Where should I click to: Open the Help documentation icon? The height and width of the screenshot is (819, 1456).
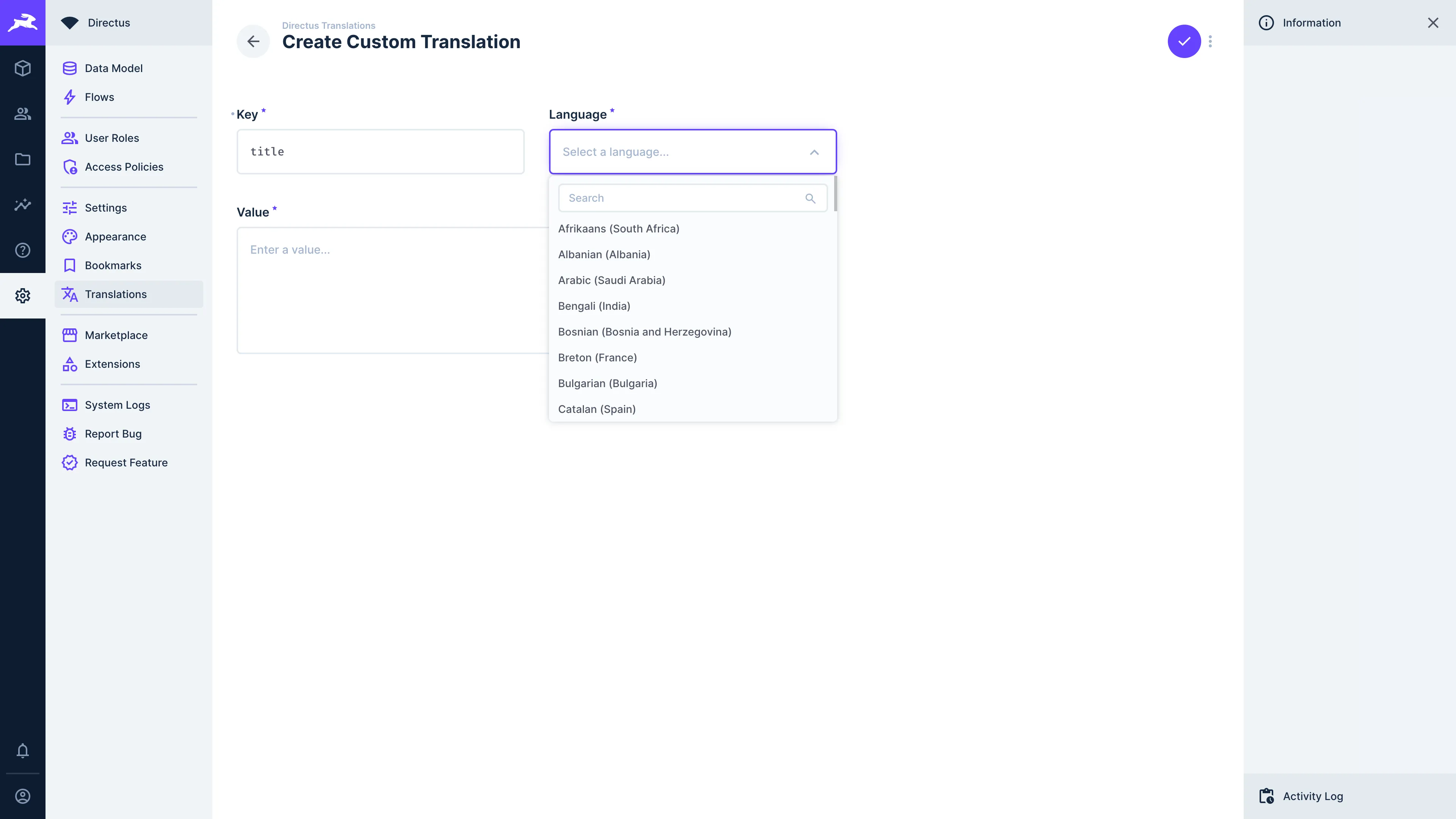pyautogui.click(x=23, y=250)
